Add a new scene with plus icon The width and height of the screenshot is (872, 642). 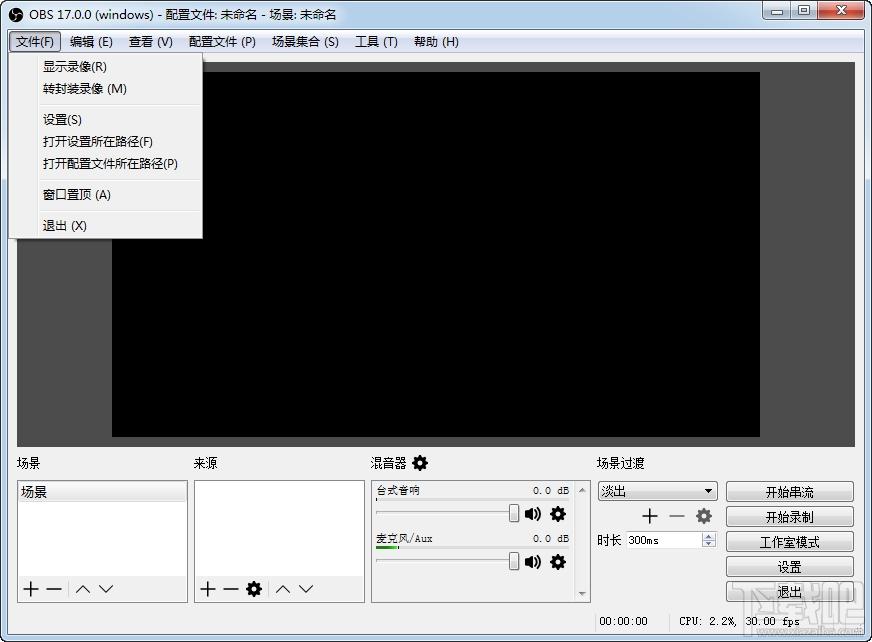point(31,589)
